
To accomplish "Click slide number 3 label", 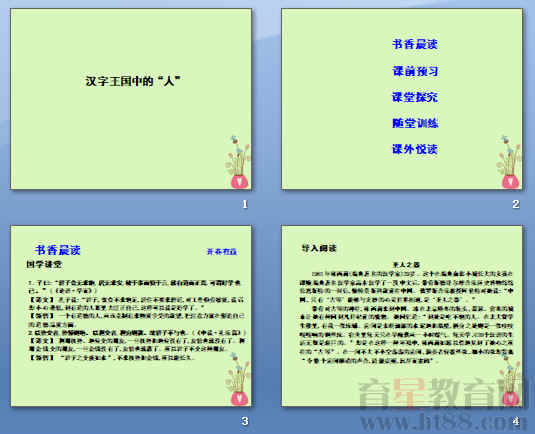I will pos(245,421).
